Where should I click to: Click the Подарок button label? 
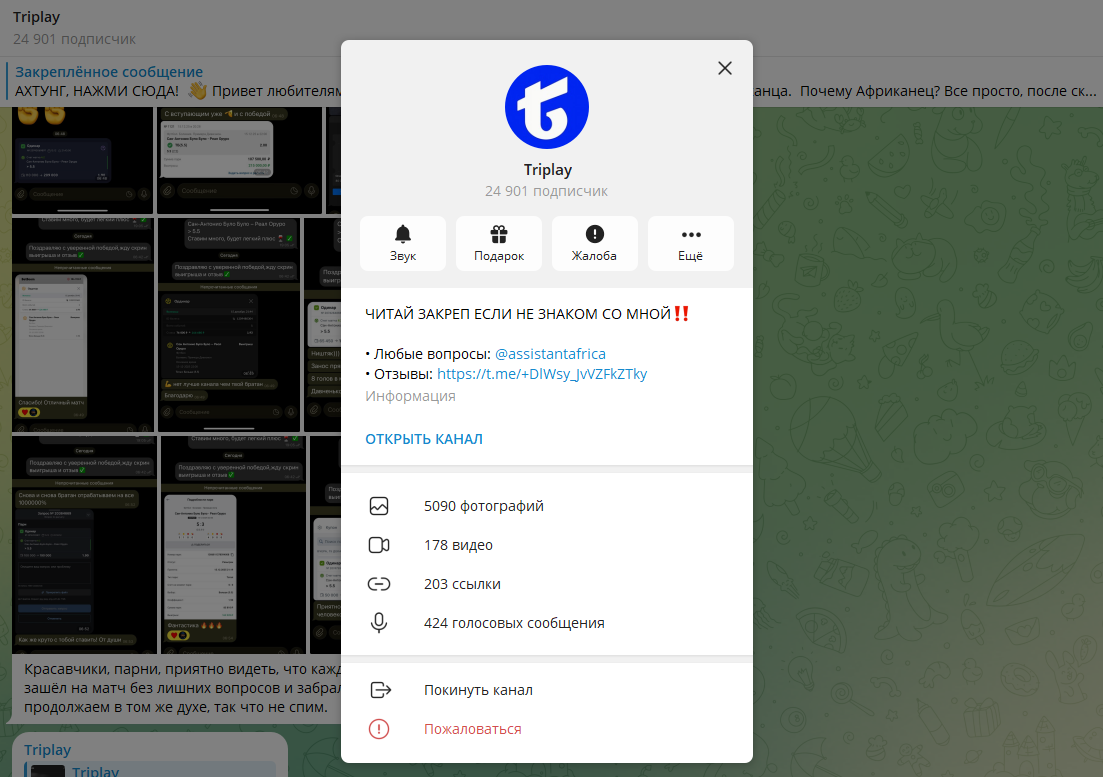[x=499, y=256]
